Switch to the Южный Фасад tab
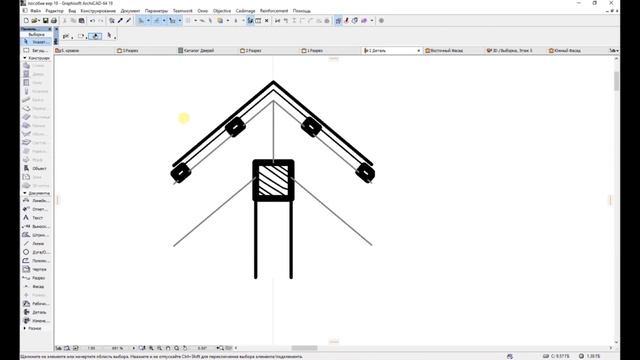 point(577,51)
